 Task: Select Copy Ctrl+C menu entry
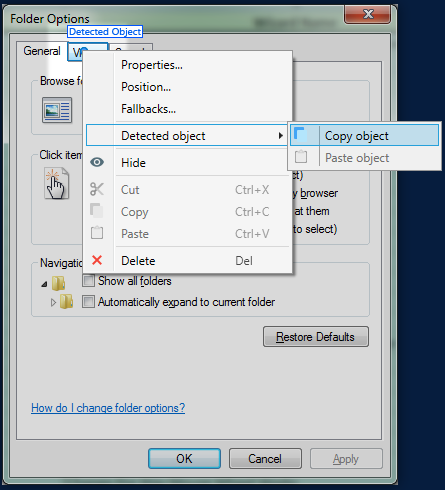(x=187, y=212)
